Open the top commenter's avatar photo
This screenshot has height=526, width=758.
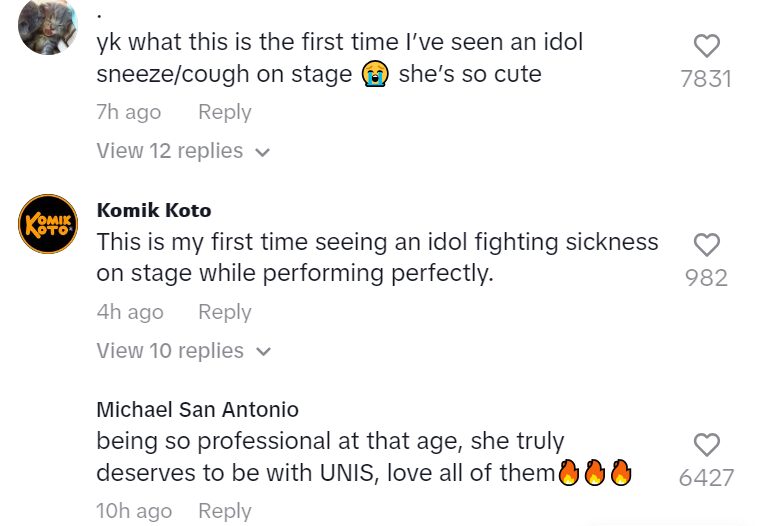point(48,27)
